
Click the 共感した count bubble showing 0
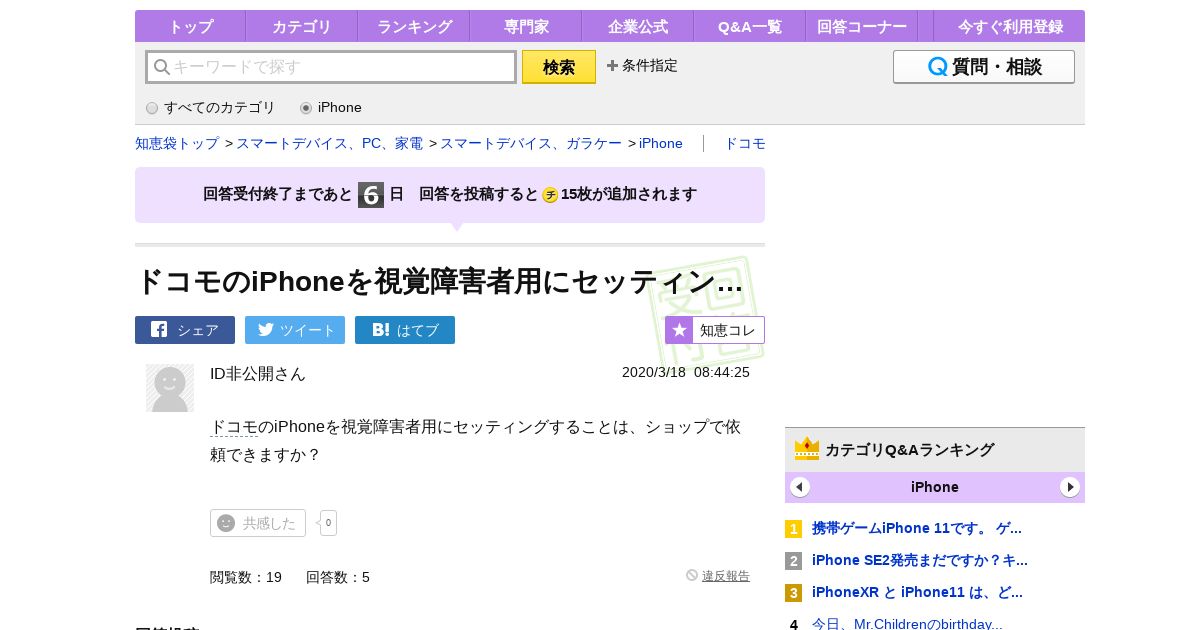[328, 523]
